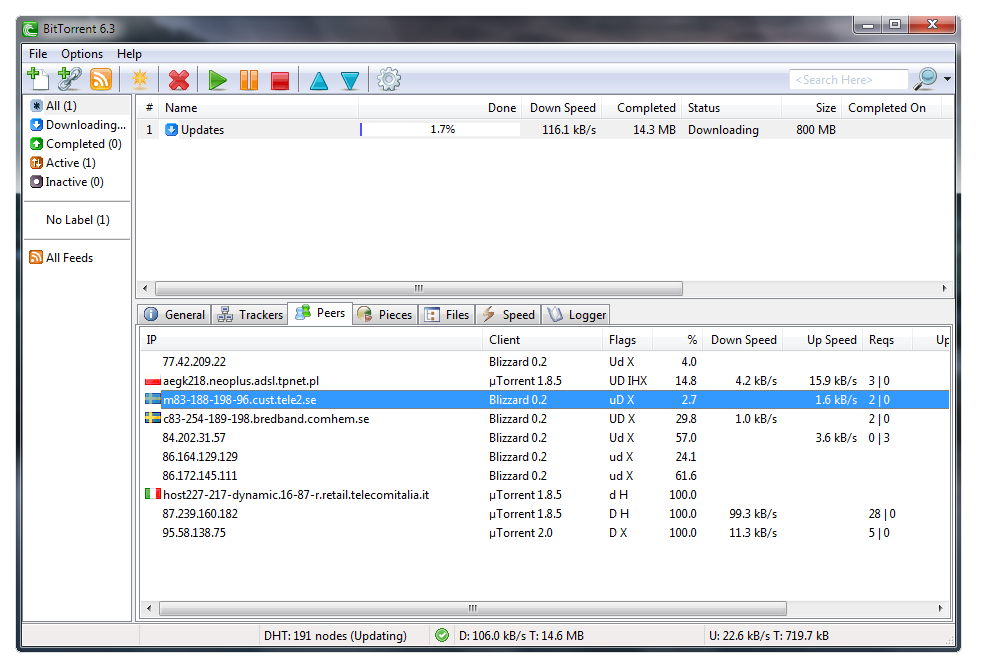
Task: Open the RSS feed toolbar icon
Action: [101, 79]
